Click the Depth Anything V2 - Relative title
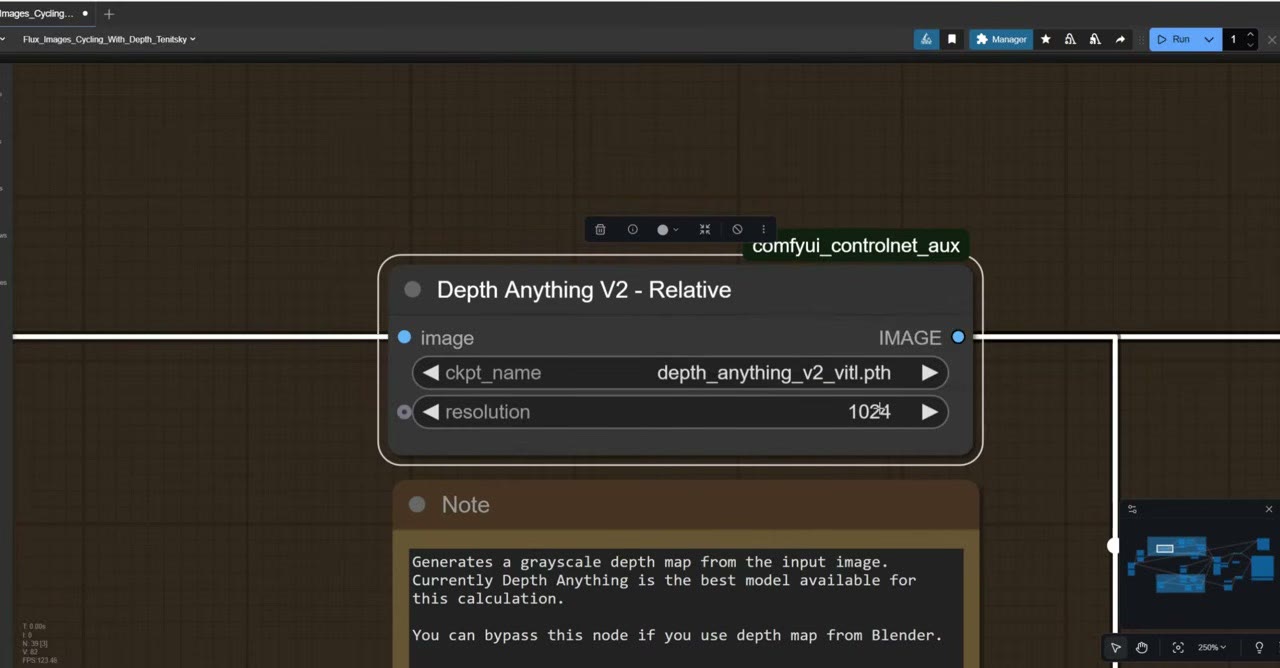1280x668 pixels. click(x=584, y=290)
